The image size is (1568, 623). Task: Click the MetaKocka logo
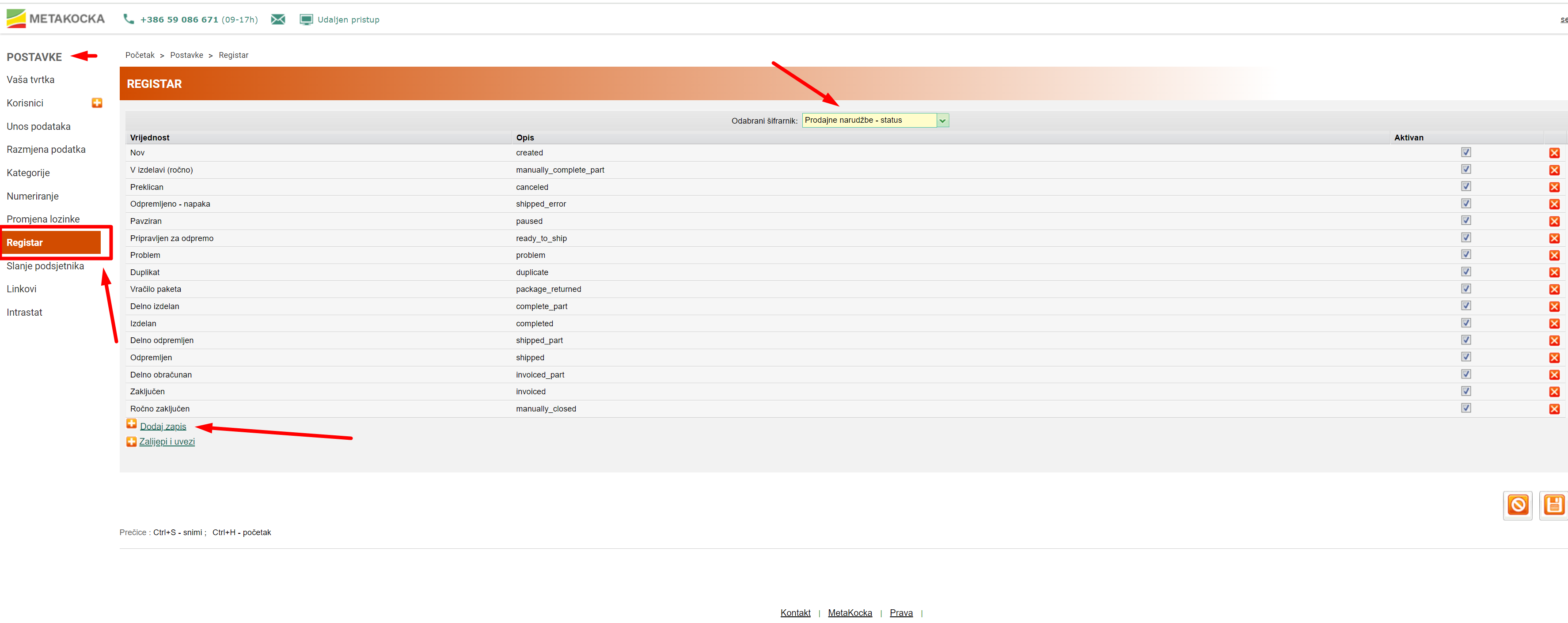pyautogui.click(x=55, y=18)
